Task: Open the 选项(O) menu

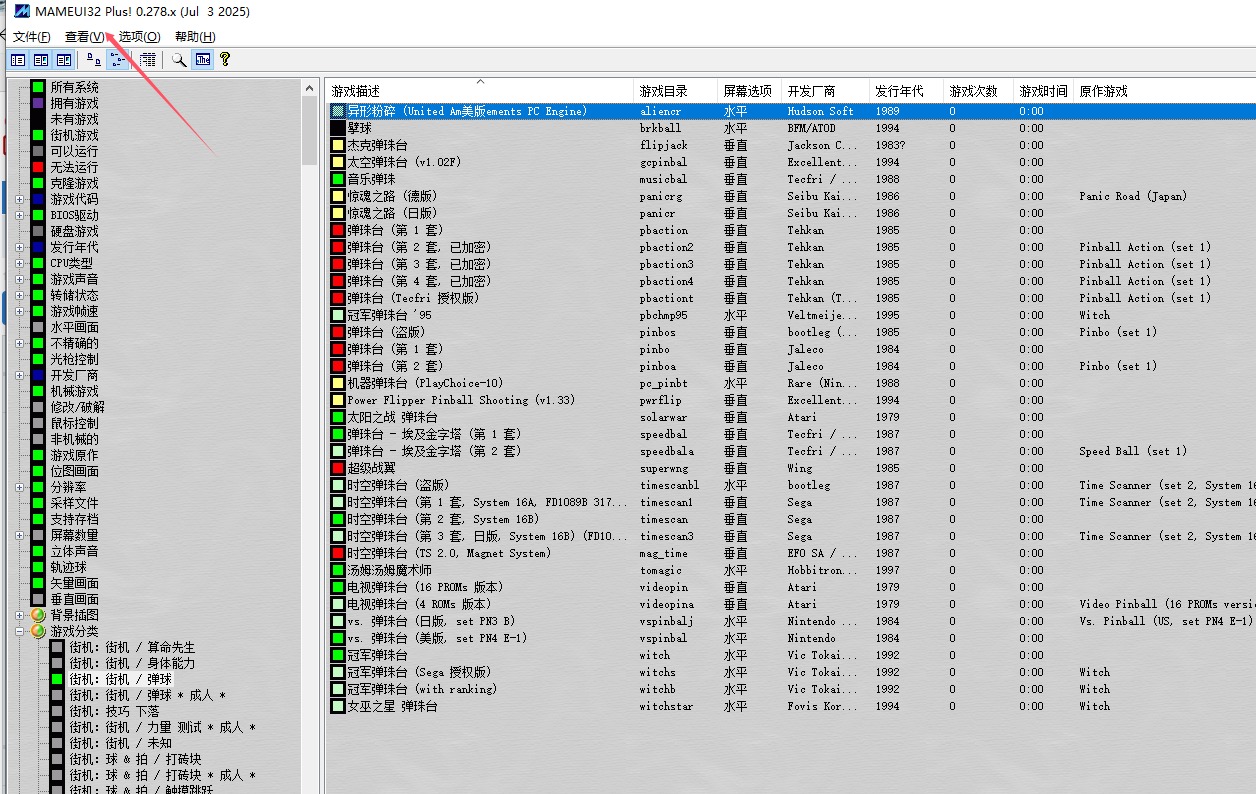Action: point(139,37)
